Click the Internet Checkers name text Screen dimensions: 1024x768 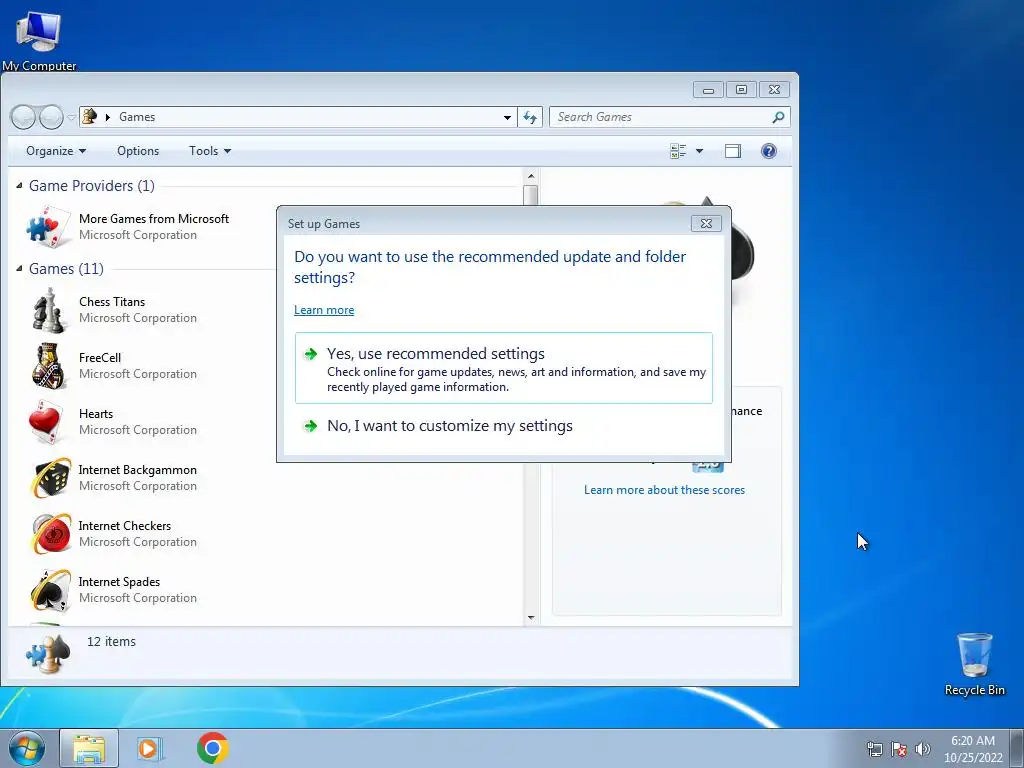point(125,526)
